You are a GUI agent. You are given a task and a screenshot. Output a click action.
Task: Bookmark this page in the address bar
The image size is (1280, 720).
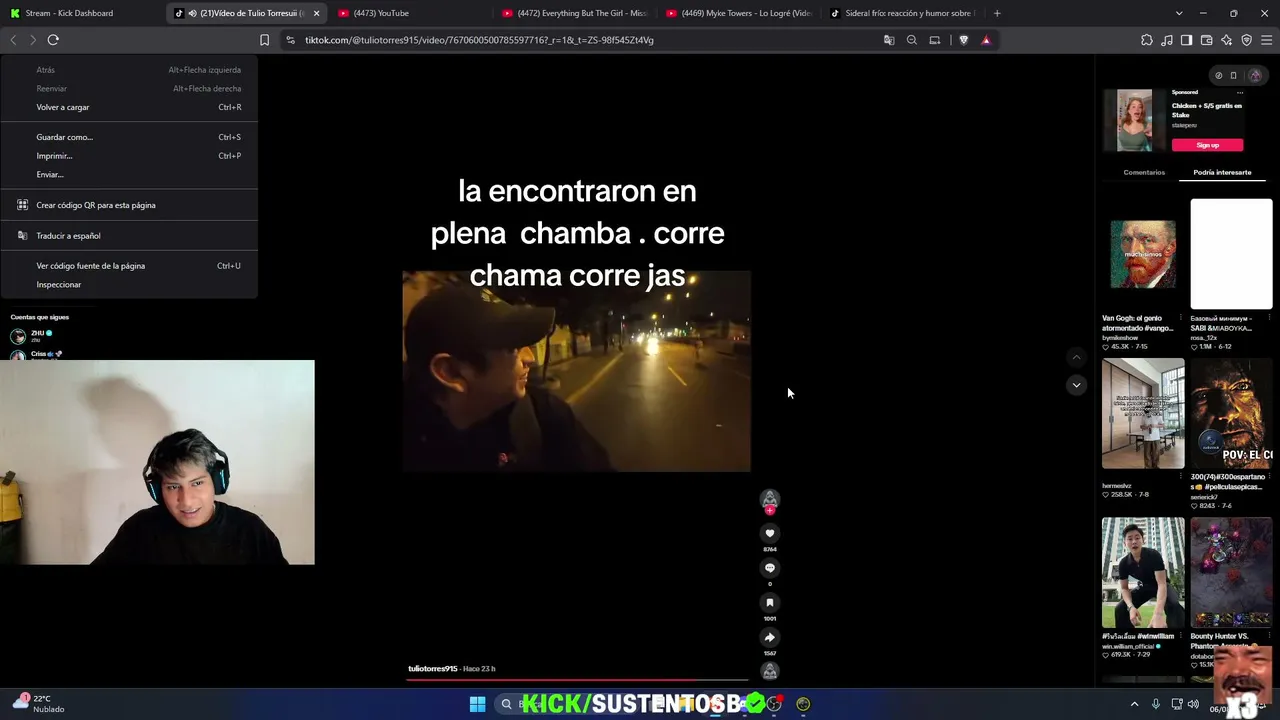(264, 40)
